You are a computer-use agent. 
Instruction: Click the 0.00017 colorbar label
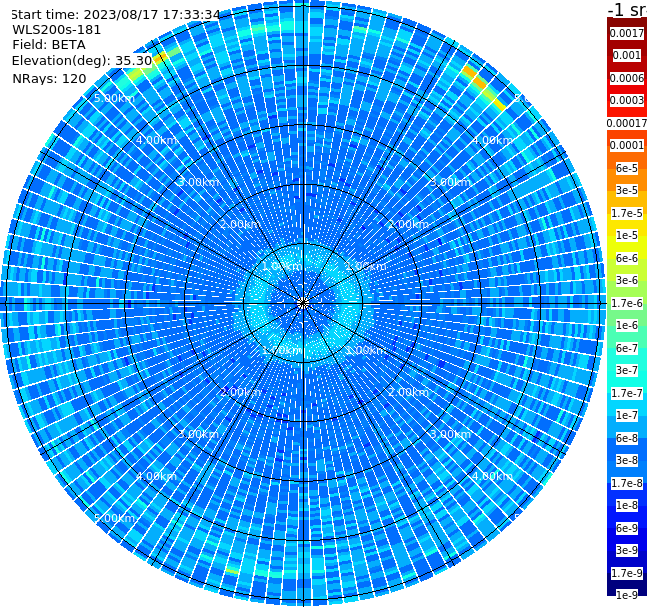point(627,123)
